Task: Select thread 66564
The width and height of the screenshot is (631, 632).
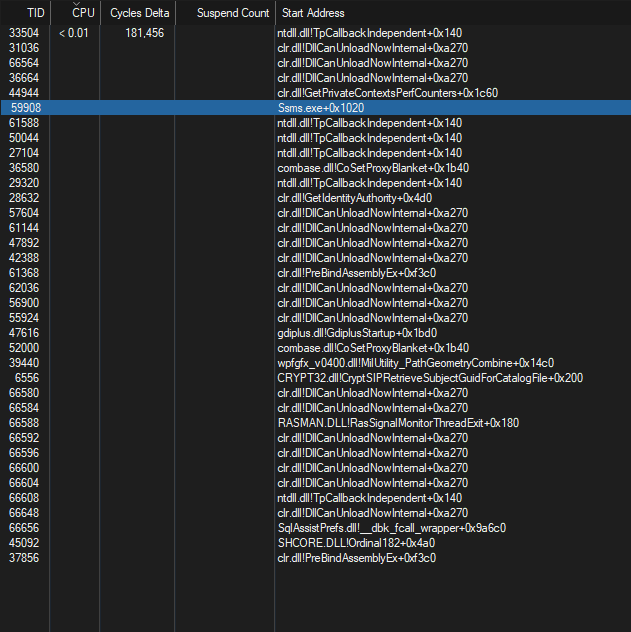Action: point(316,63)
